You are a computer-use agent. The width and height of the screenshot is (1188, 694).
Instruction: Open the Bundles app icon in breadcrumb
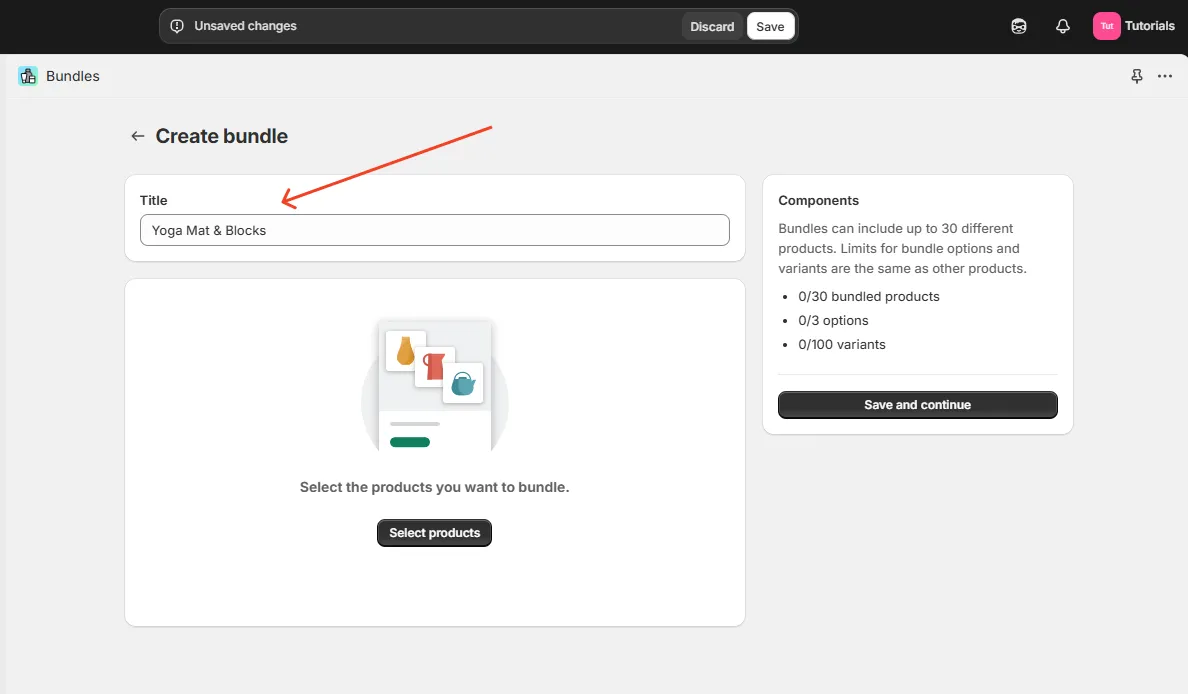(27, 76)
